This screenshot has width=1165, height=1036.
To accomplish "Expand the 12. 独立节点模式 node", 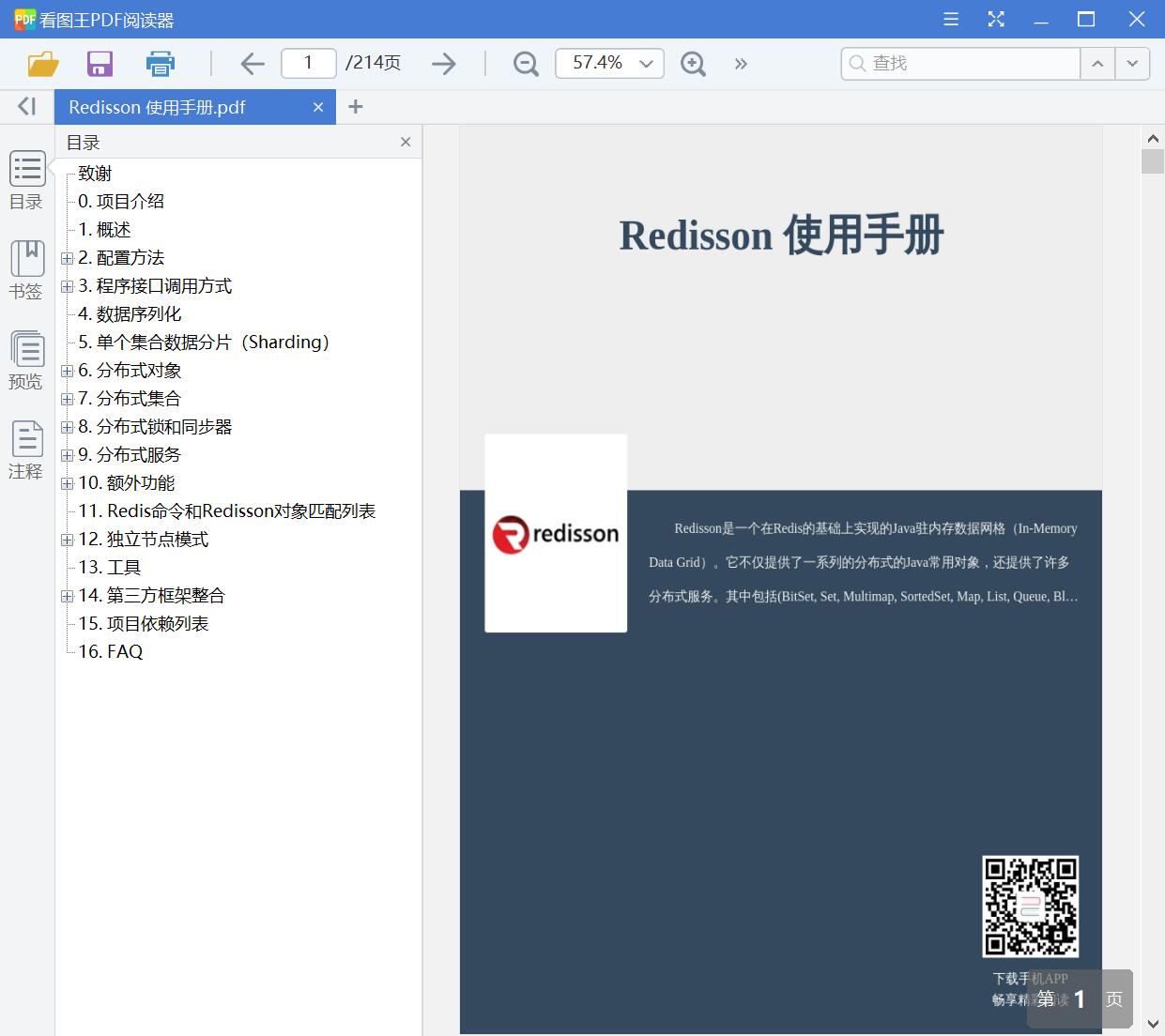I will (x=67, y=540).
